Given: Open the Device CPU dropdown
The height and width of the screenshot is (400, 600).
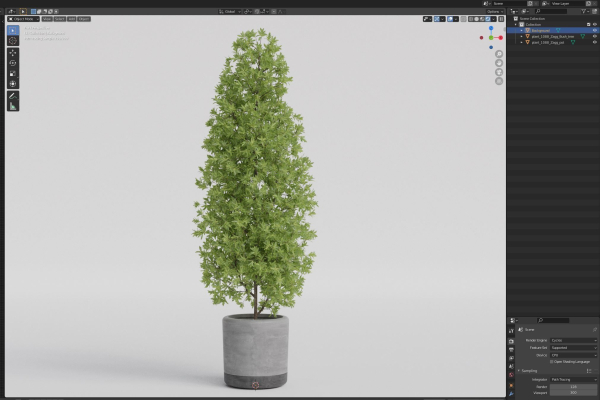Looking at the screenshot, I should point(573,355).
